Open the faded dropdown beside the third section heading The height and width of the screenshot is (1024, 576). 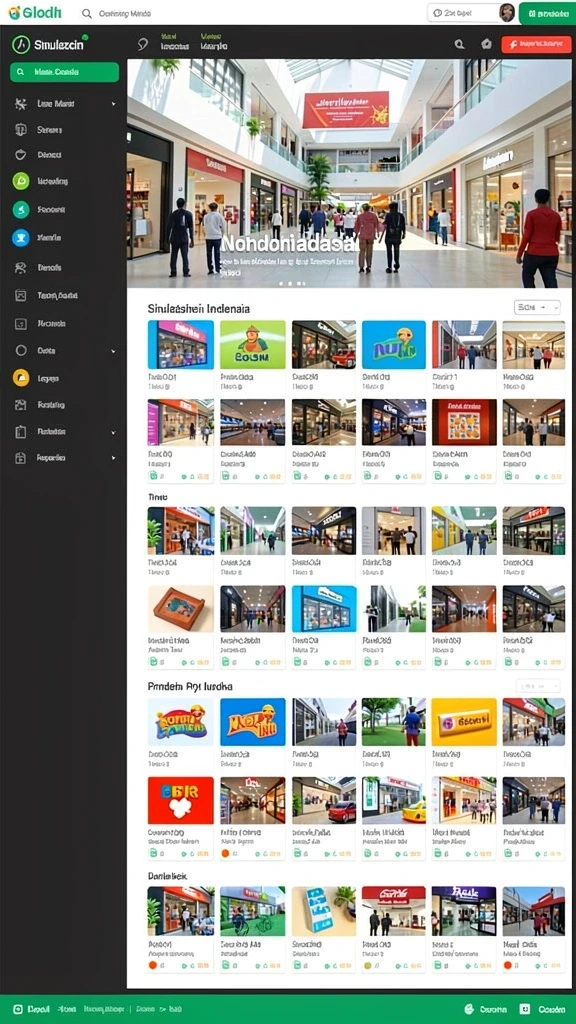pyautogui.click(x=537, y=686)
